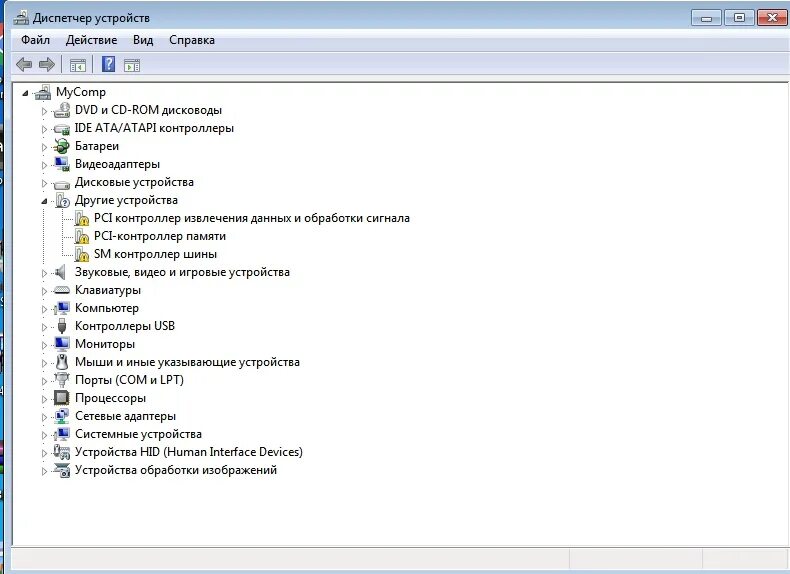790x574 pixels.
Task: Click the Клавиатуры keyboard icon
Action: pyautogui.click(x=61, y=290)
